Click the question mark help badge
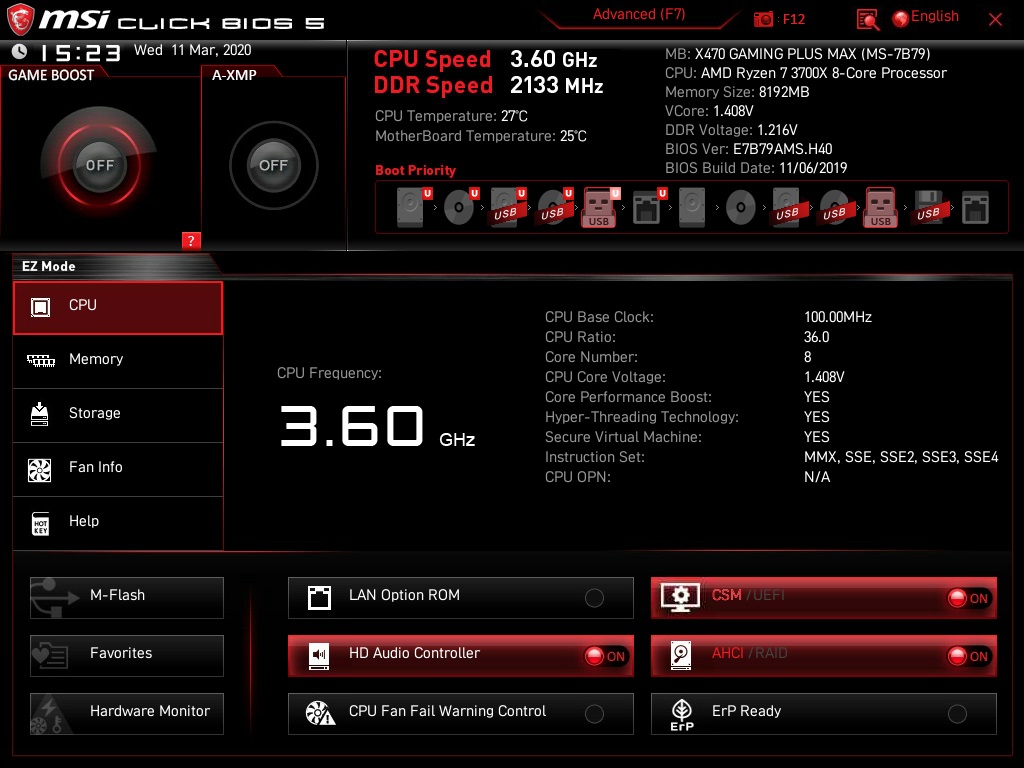This screenshot has height=768, width=1024. pyautogui.click(x=190, y=240)
